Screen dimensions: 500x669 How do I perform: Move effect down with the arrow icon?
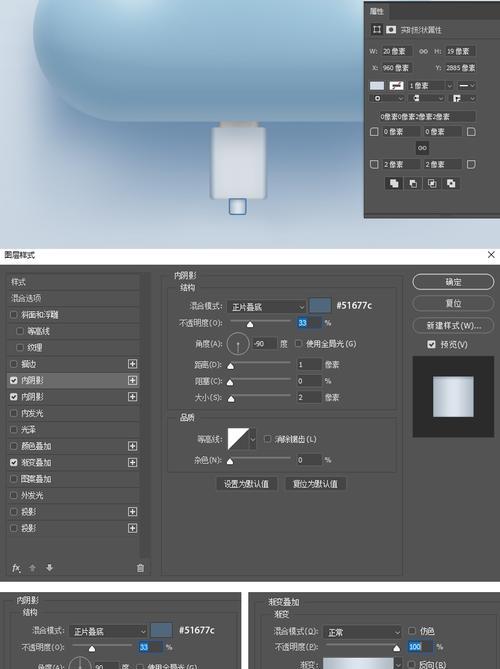(x=49, y=568)
